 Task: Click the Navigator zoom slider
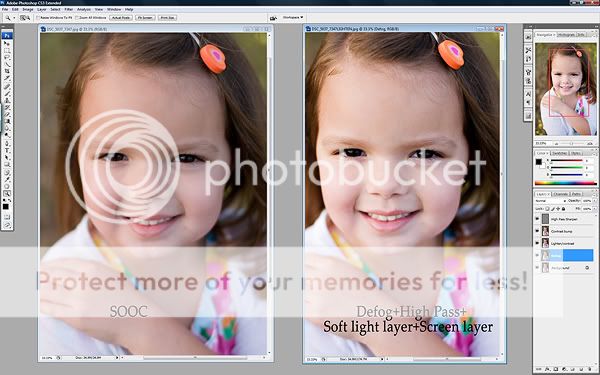[x=572, y=143]
